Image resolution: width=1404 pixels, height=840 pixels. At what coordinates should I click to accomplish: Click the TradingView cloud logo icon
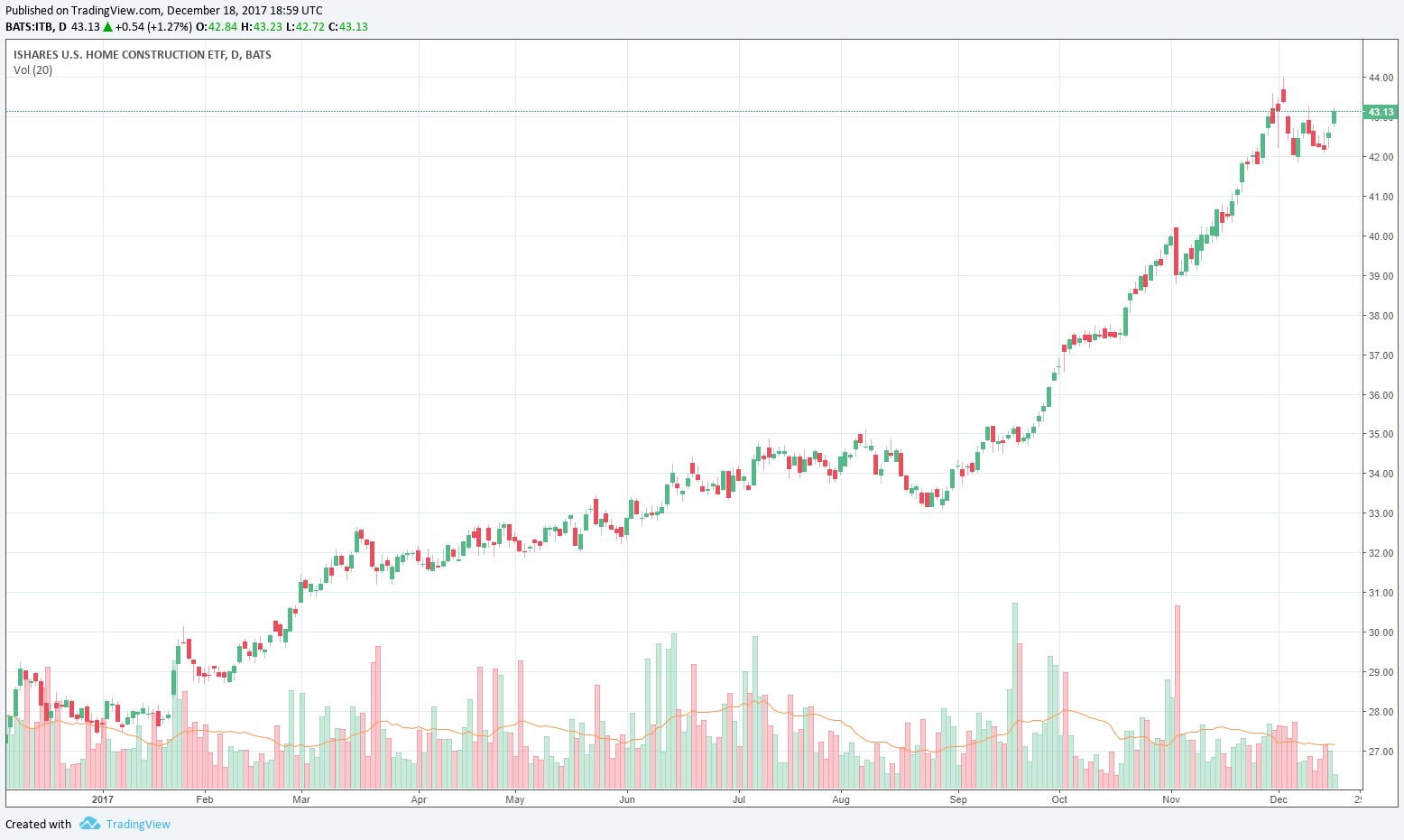coord(88,824)
